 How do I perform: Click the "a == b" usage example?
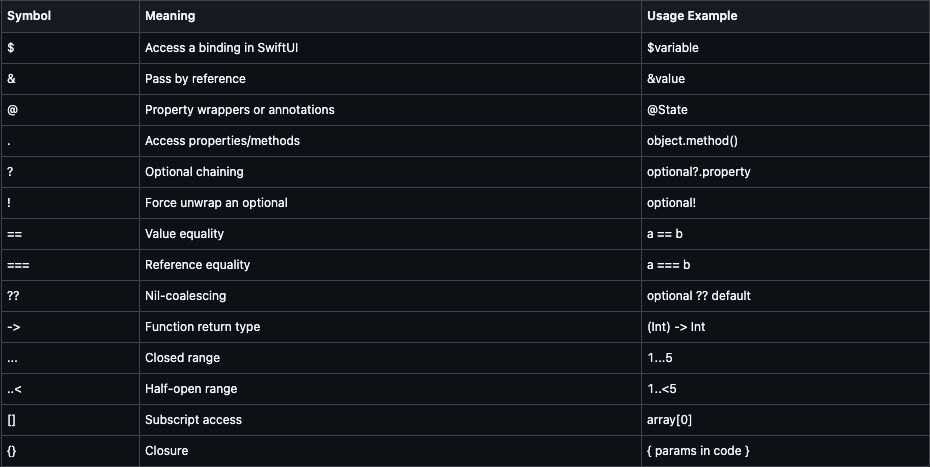pyautogui.click(x=664, y=234)
